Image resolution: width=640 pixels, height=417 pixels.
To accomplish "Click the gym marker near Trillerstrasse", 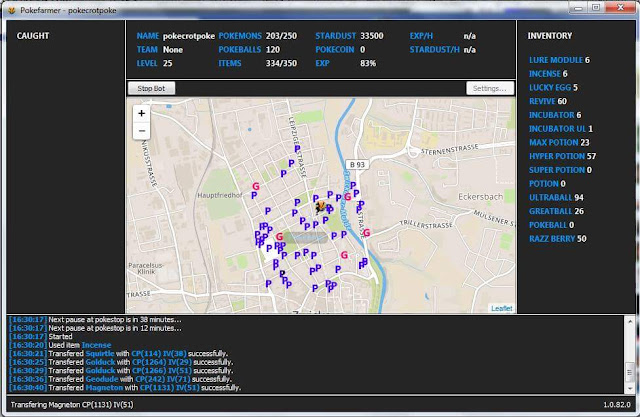I will (367, 233).
